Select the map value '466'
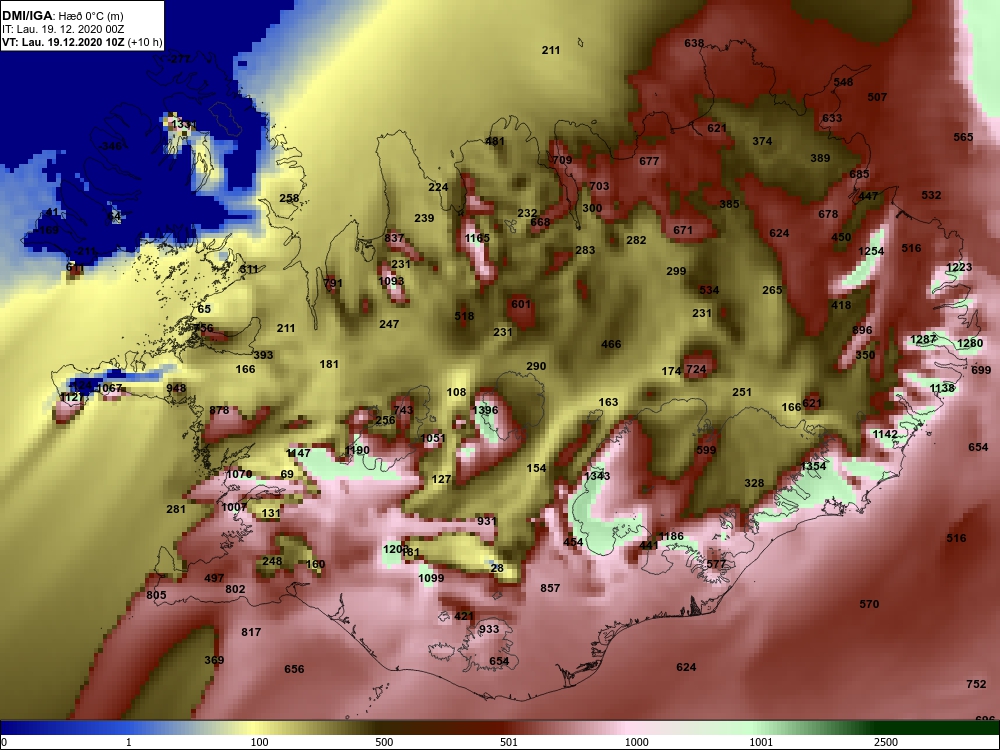Screen dimensions: 1000x750 pyautogui.click(x=611, y=344)
